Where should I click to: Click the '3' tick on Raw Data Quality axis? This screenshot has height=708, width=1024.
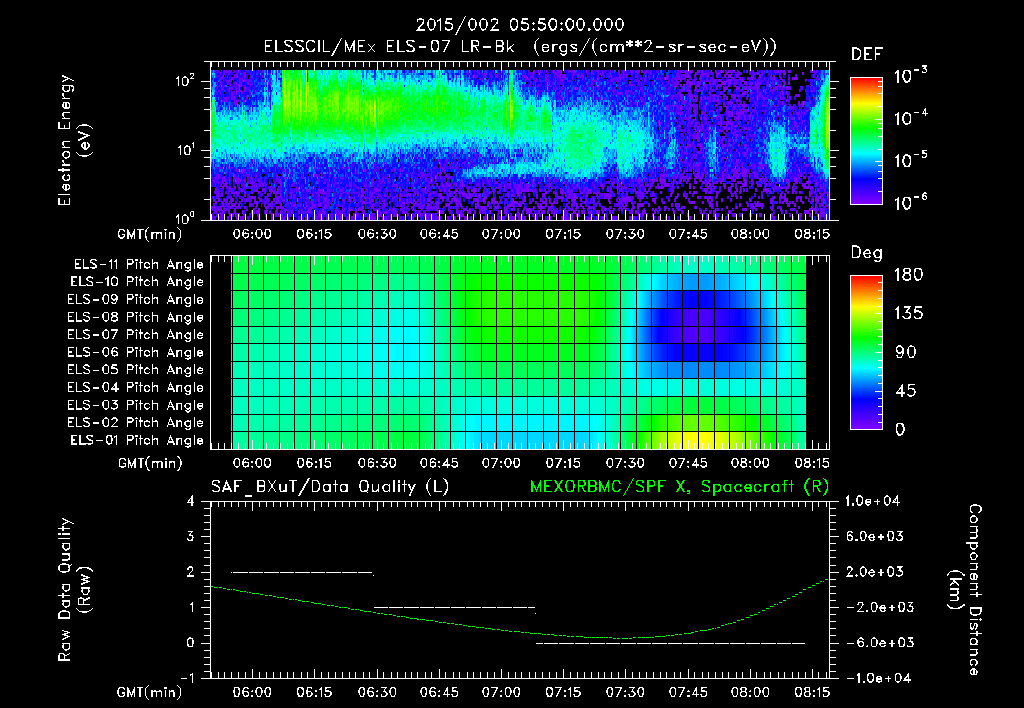[191, 536]
